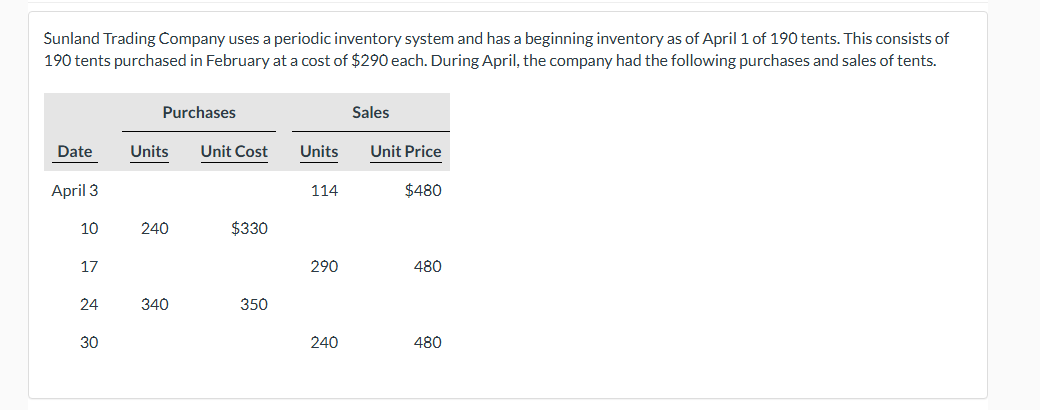Click the 340 units purchased cell

pyautogui.click(x=155, y=305)
